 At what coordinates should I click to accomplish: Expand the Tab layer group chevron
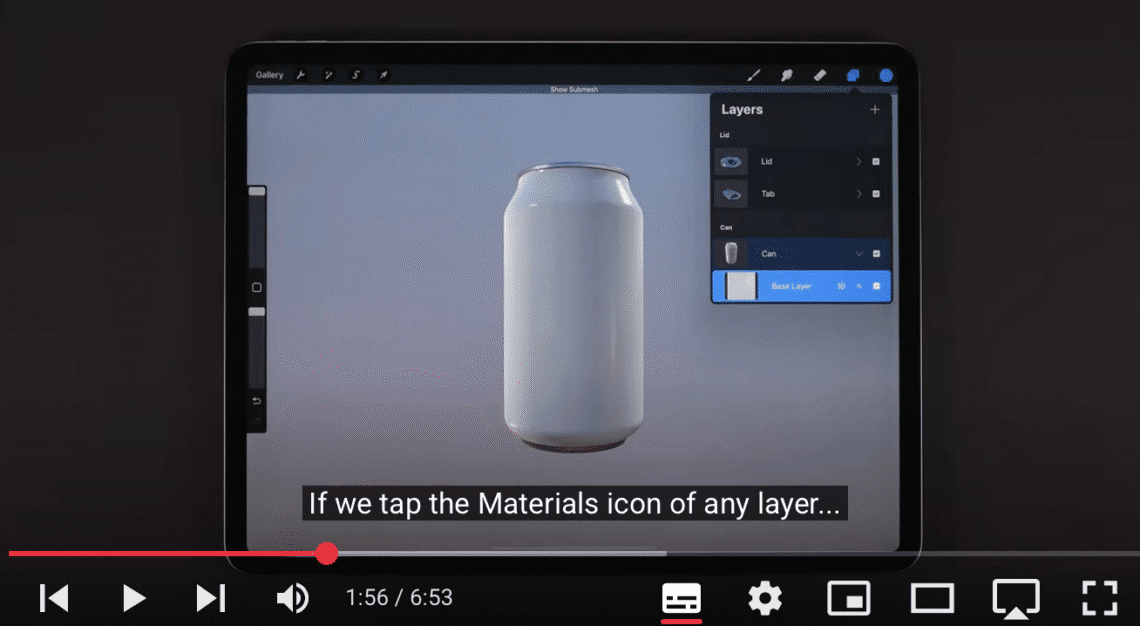click(x=859, y=194)
